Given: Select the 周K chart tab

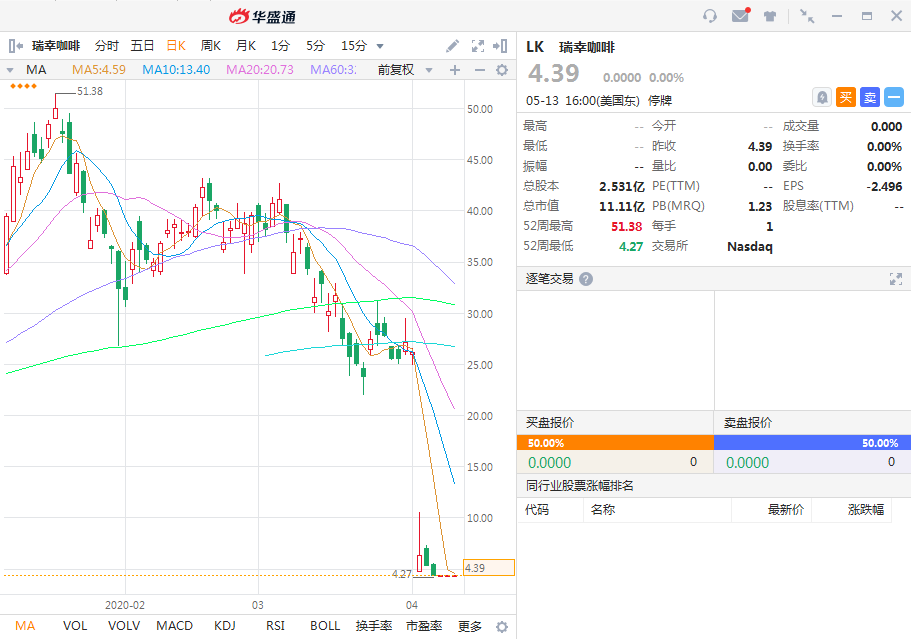Looking at the screenshot, I should click(211, 46).
